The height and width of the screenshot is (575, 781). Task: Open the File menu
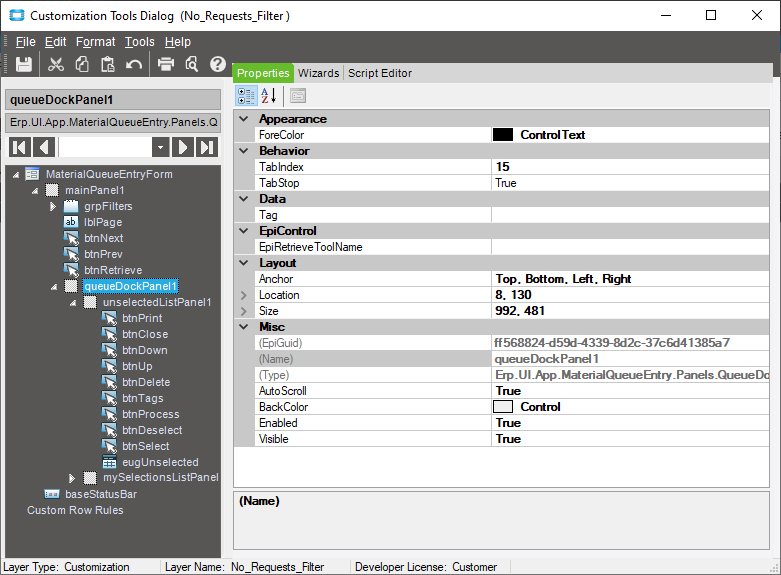click(25, 42)
